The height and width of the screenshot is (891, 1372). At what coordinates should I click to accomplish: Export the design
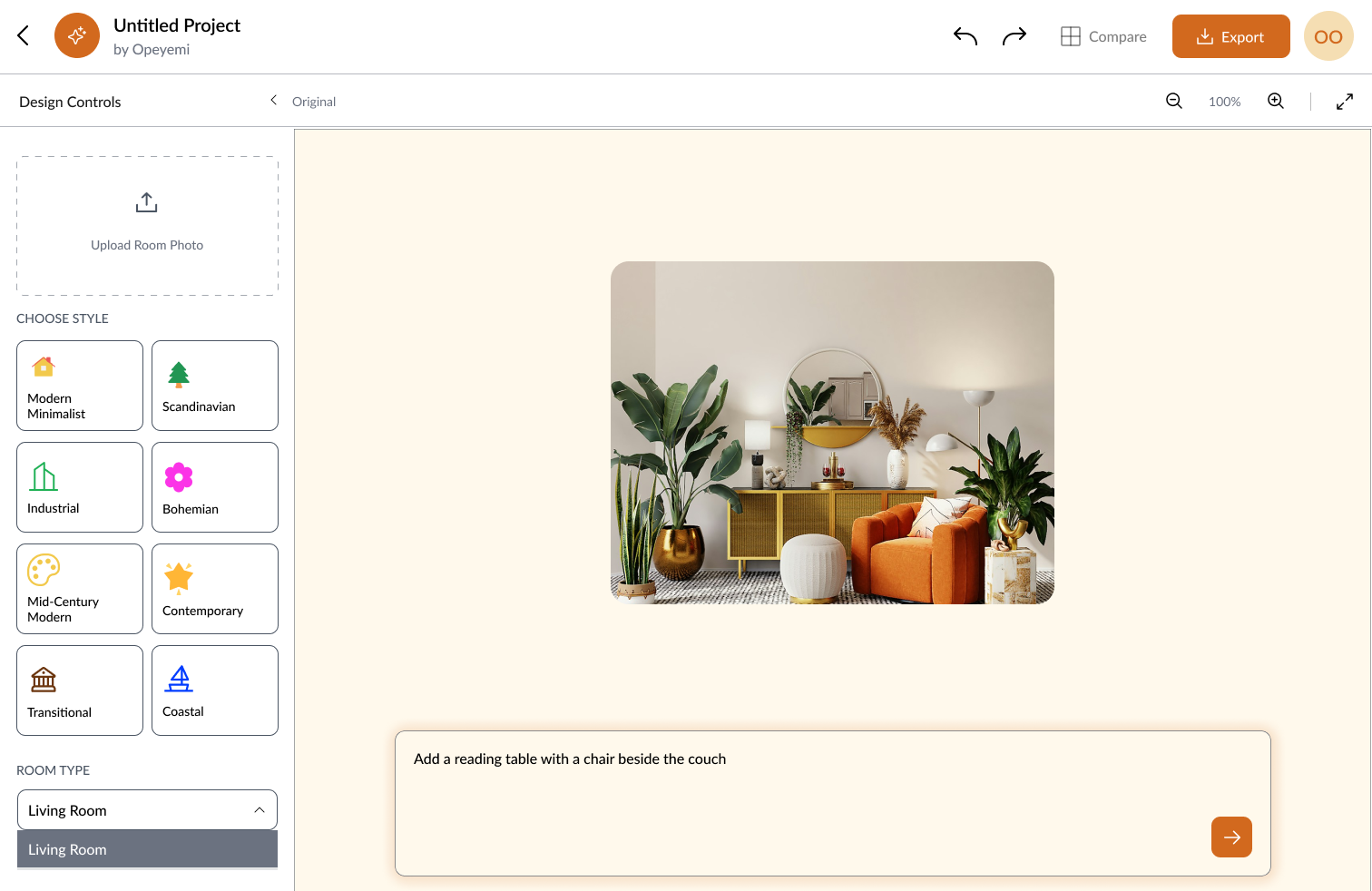click(x=1231, y=36)
